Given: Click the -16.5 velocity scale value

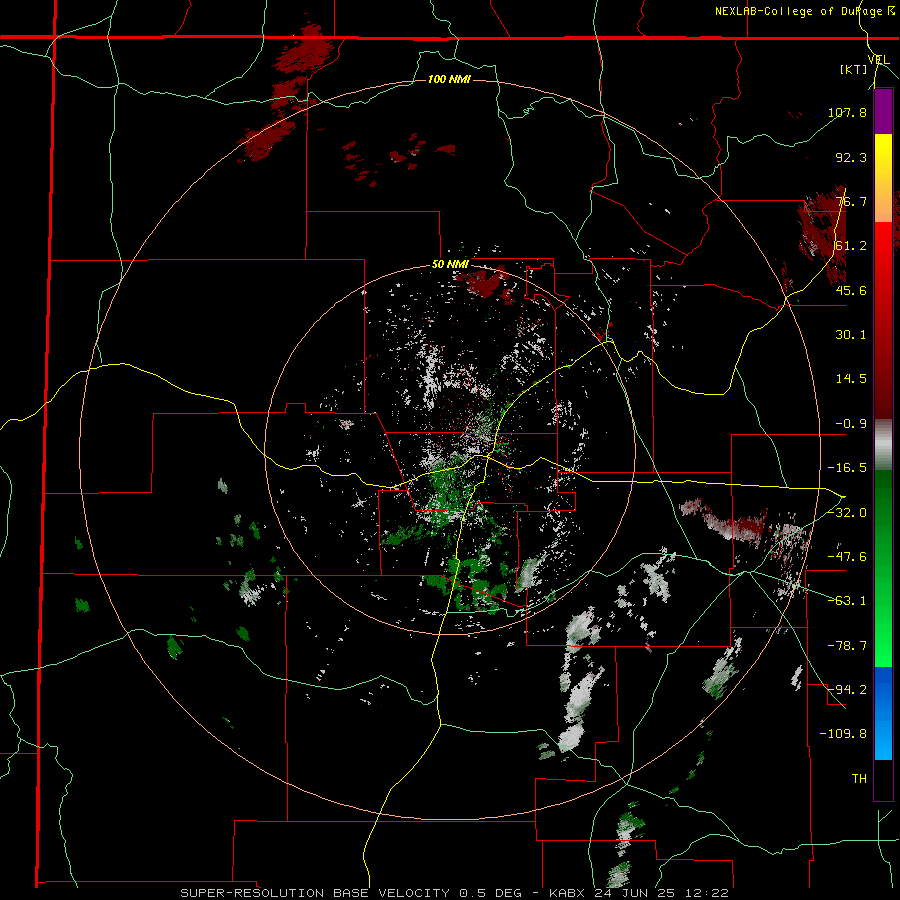Looking at the screenshot, I should (847, 468).
